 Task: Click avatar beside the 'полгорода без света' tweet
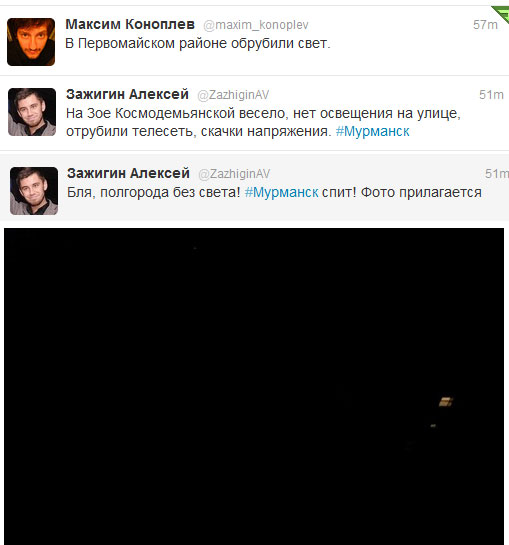coord(34,191)
